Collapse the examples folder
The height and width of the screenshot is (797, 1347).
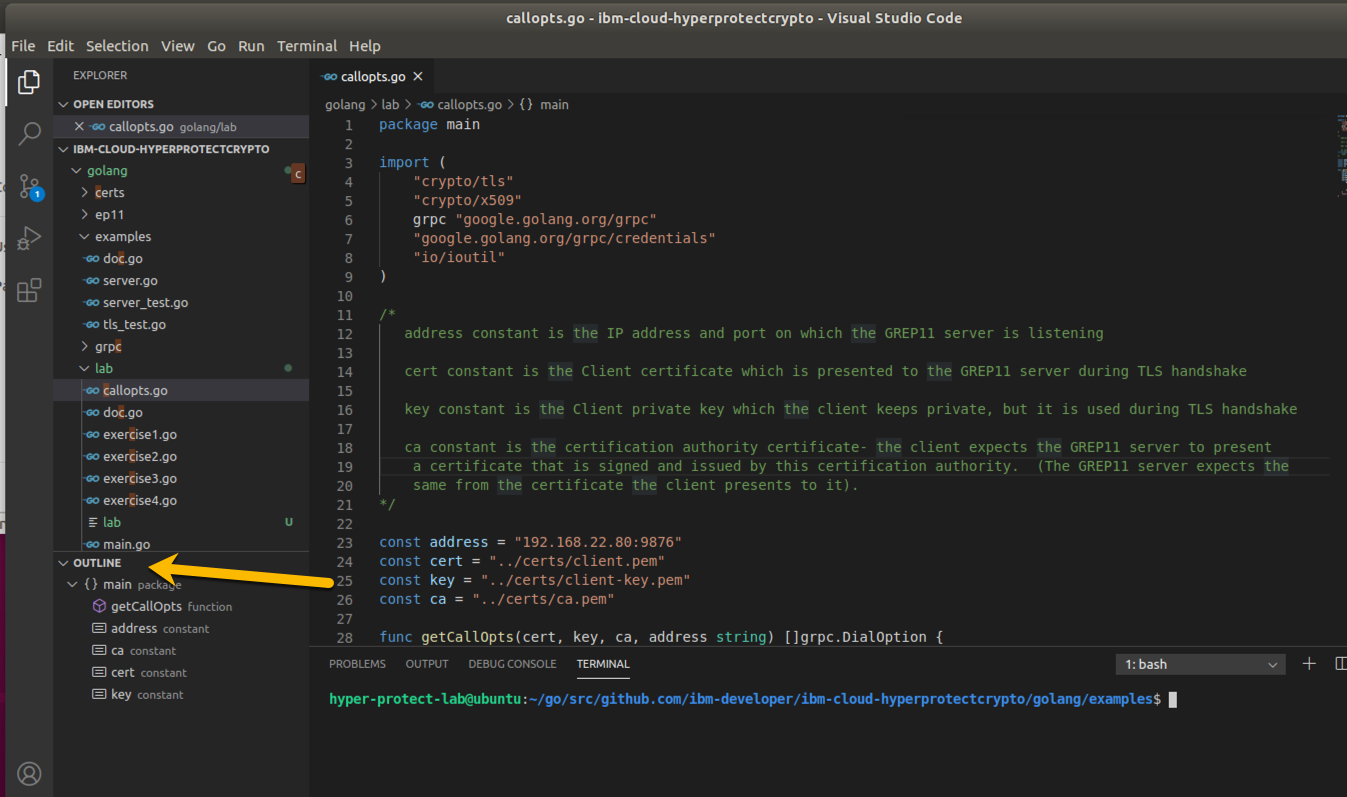(84, 237)
